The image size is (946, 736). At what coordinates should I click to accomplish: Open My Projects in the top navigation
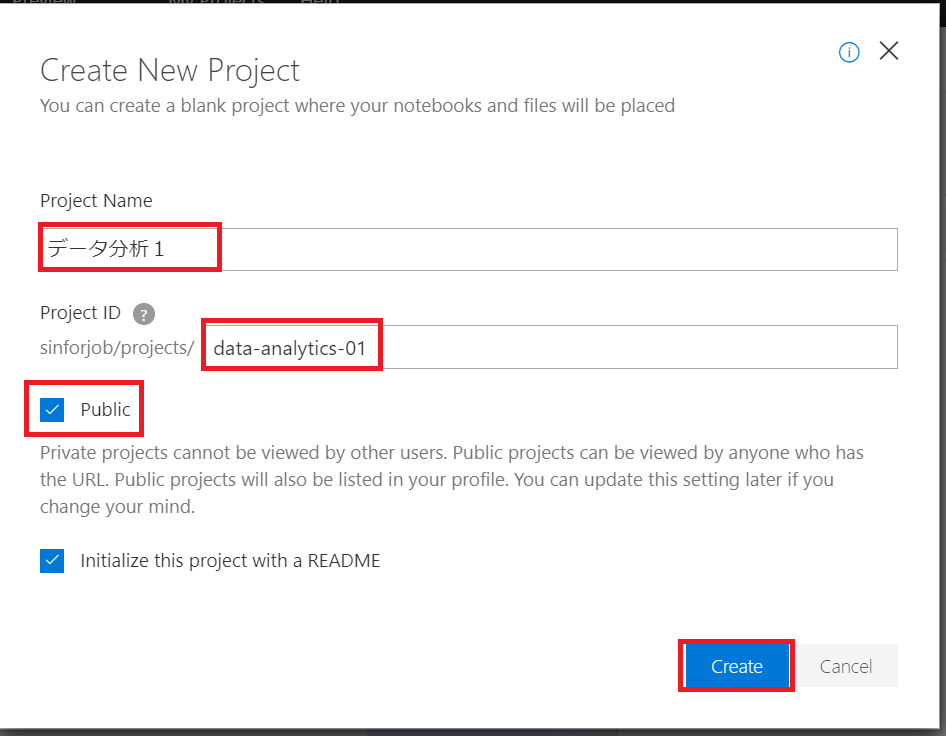click(215, 4)
